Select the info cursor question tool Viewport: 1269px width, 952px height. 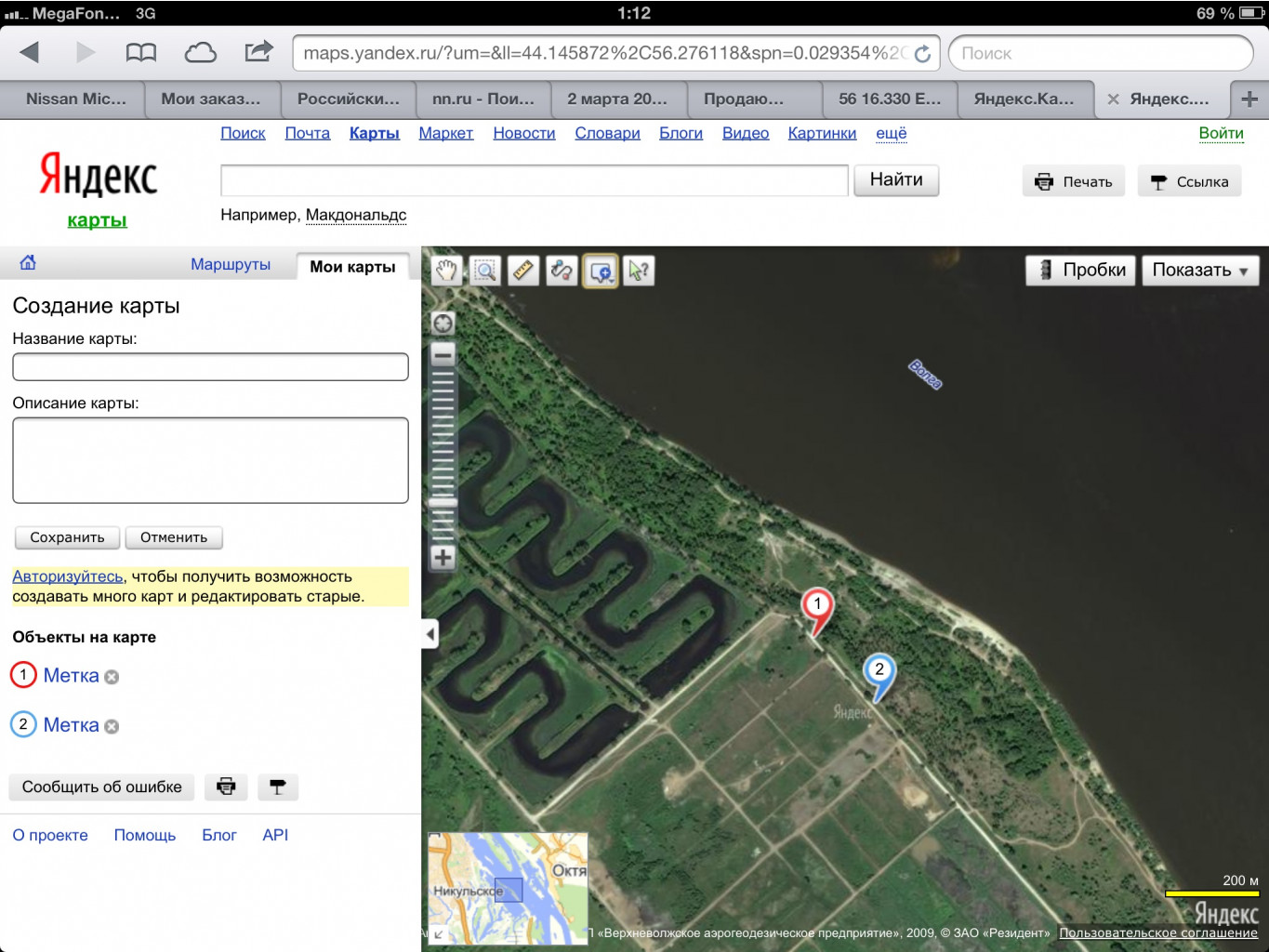click(639, 271)
